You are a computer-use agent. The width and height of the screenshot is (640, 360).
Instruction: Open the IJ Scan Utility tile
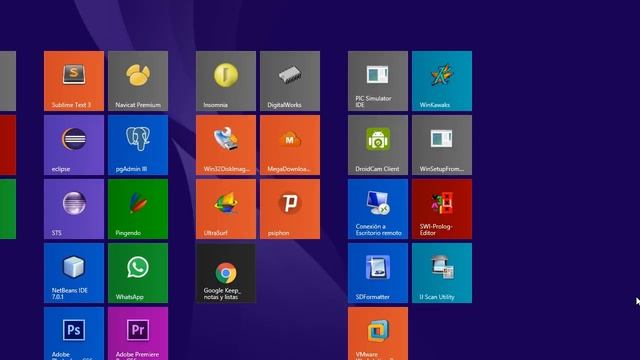442,273
